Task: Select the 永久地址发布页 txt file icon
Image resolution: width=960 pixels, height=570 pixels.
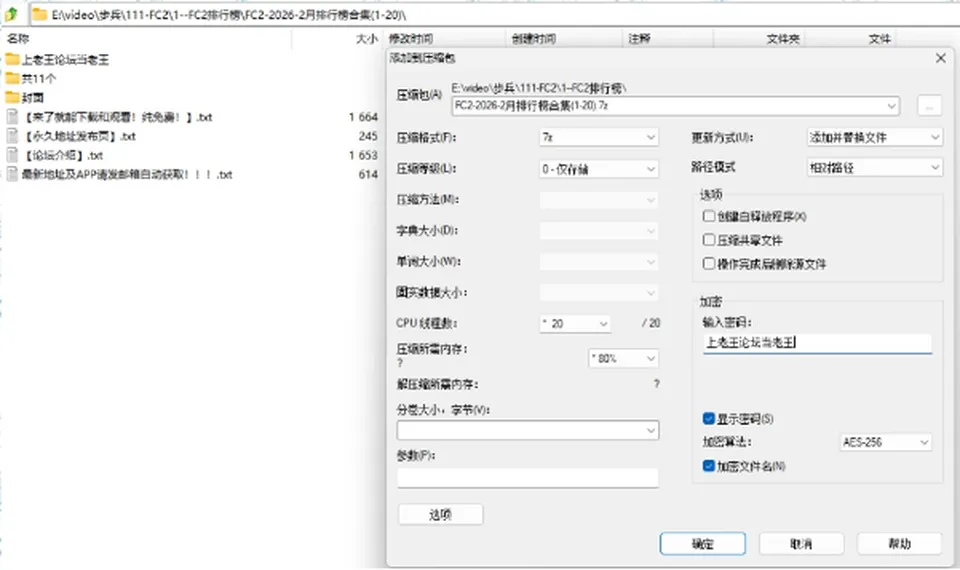Action: click(12, 136)
